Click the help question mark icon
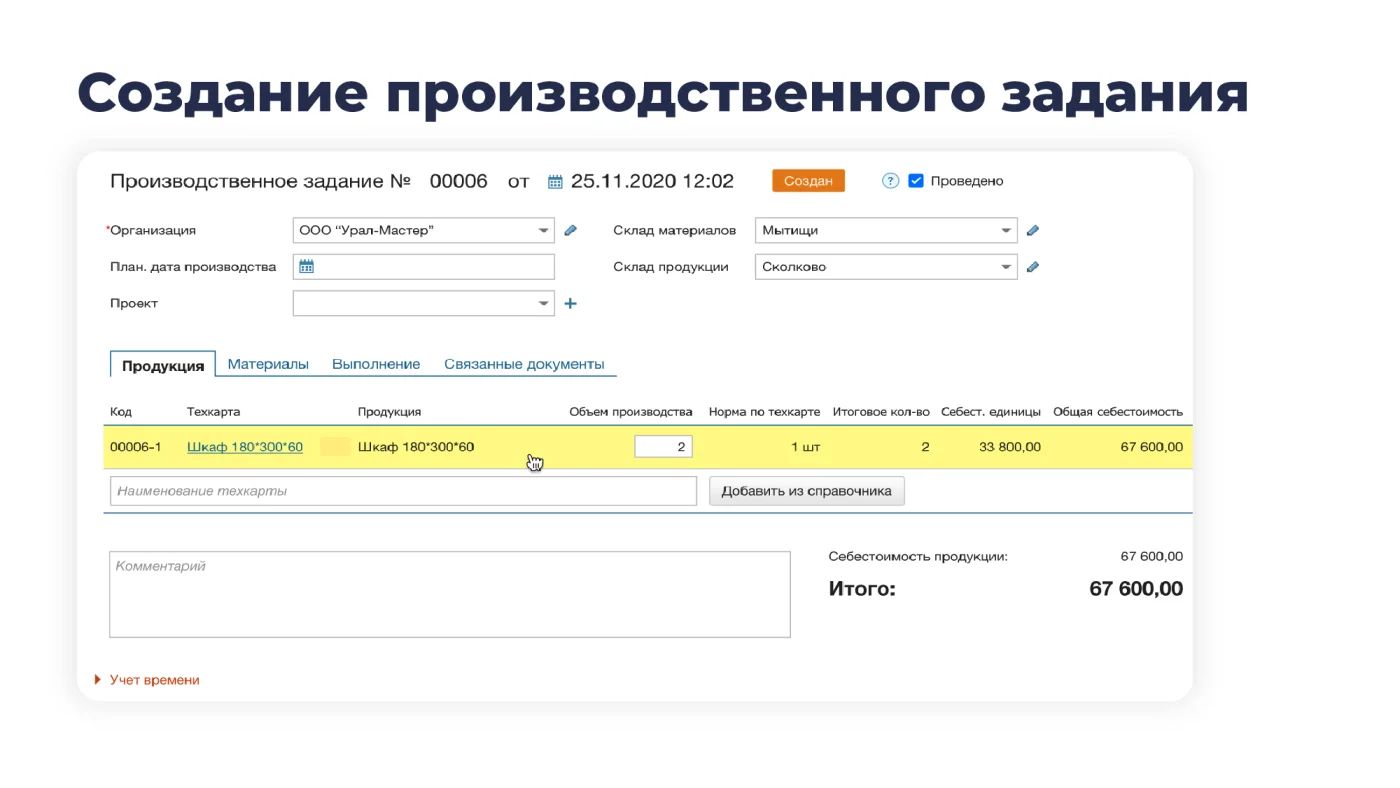Viewport: 1400px width, 788px height. pos(890,181)
